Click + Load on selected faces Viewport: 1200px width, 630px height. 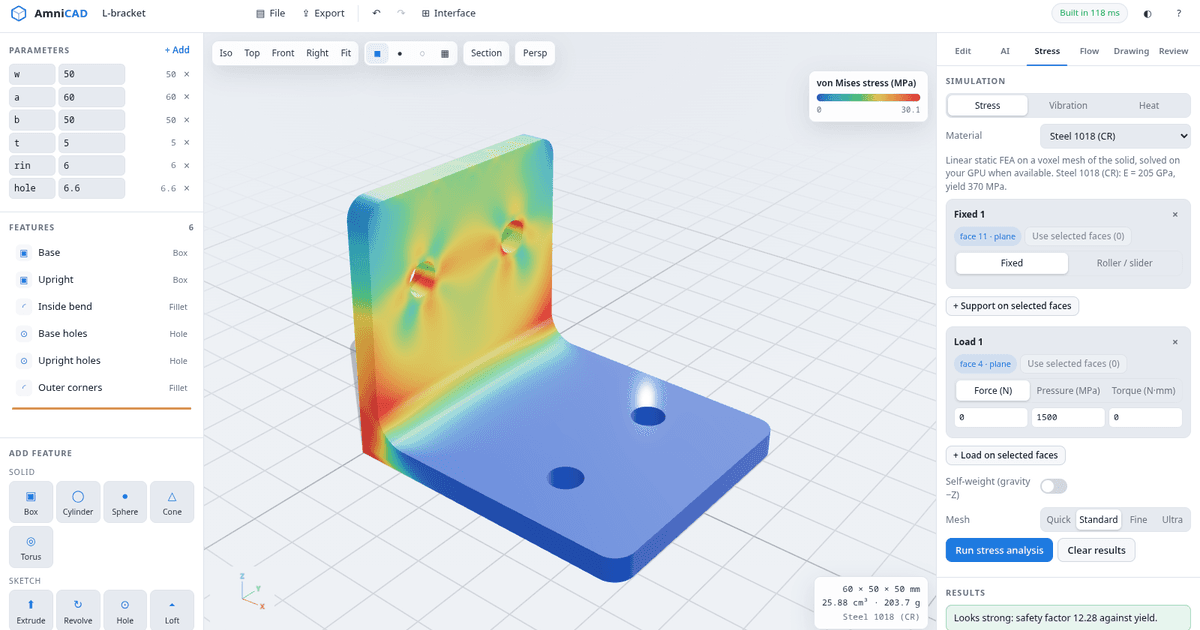tap(1005, 455)
